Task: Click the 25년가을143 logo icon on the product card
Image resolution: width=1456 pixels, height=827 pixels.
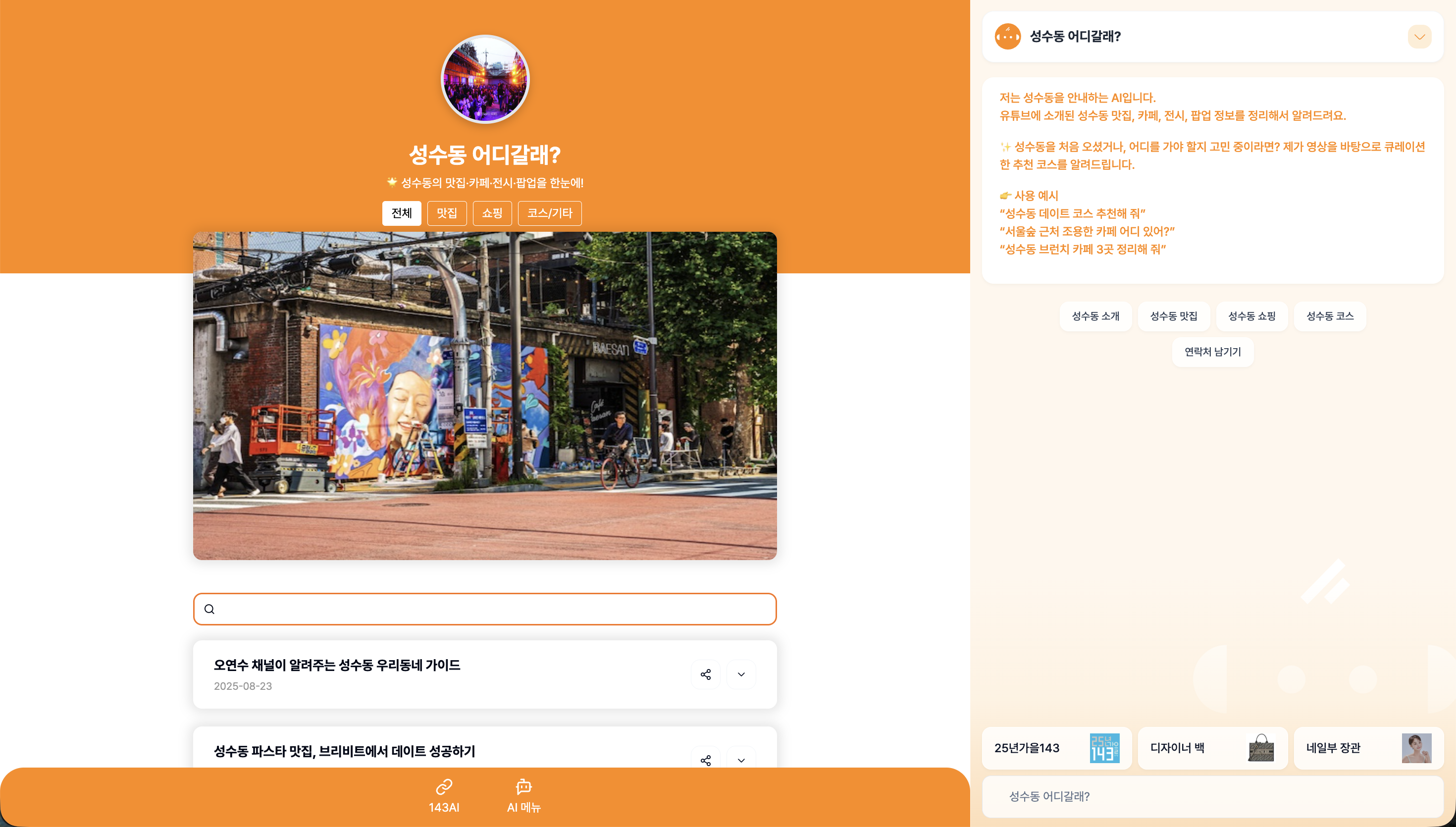Action: (x=1104, y=748)
